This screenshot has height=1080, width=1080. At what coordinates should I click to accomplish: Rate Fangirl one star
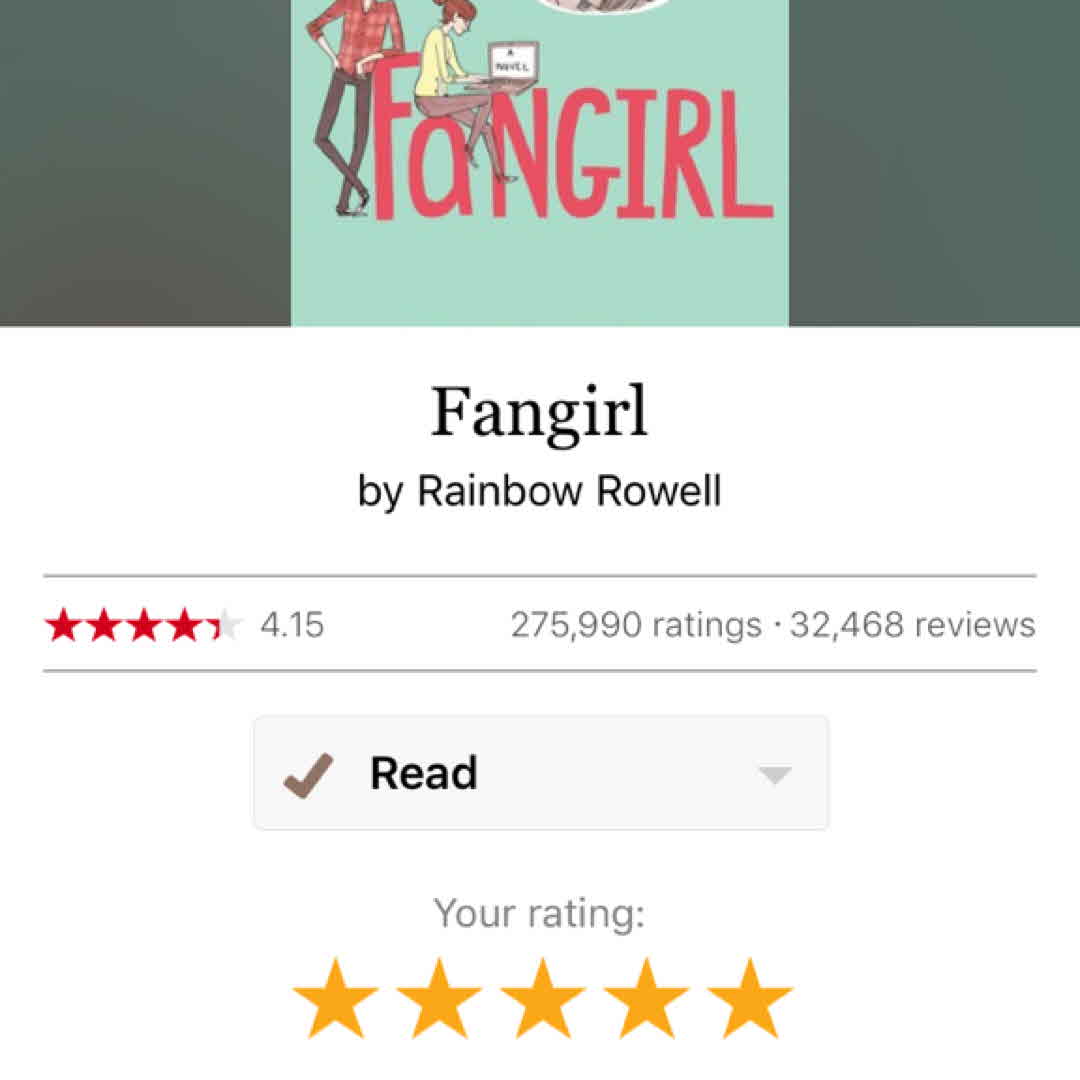(x=335, y=998)
